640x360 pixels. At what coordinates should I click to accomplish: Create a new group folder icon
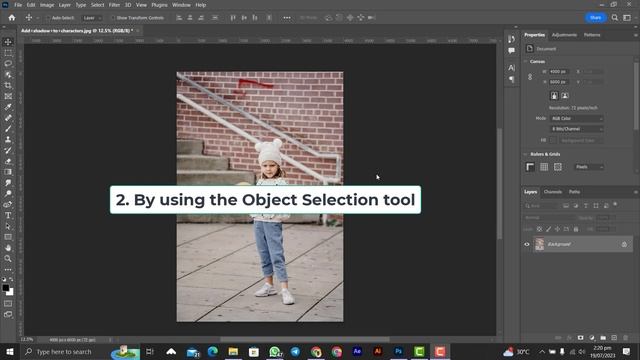(x=603, y=338)
